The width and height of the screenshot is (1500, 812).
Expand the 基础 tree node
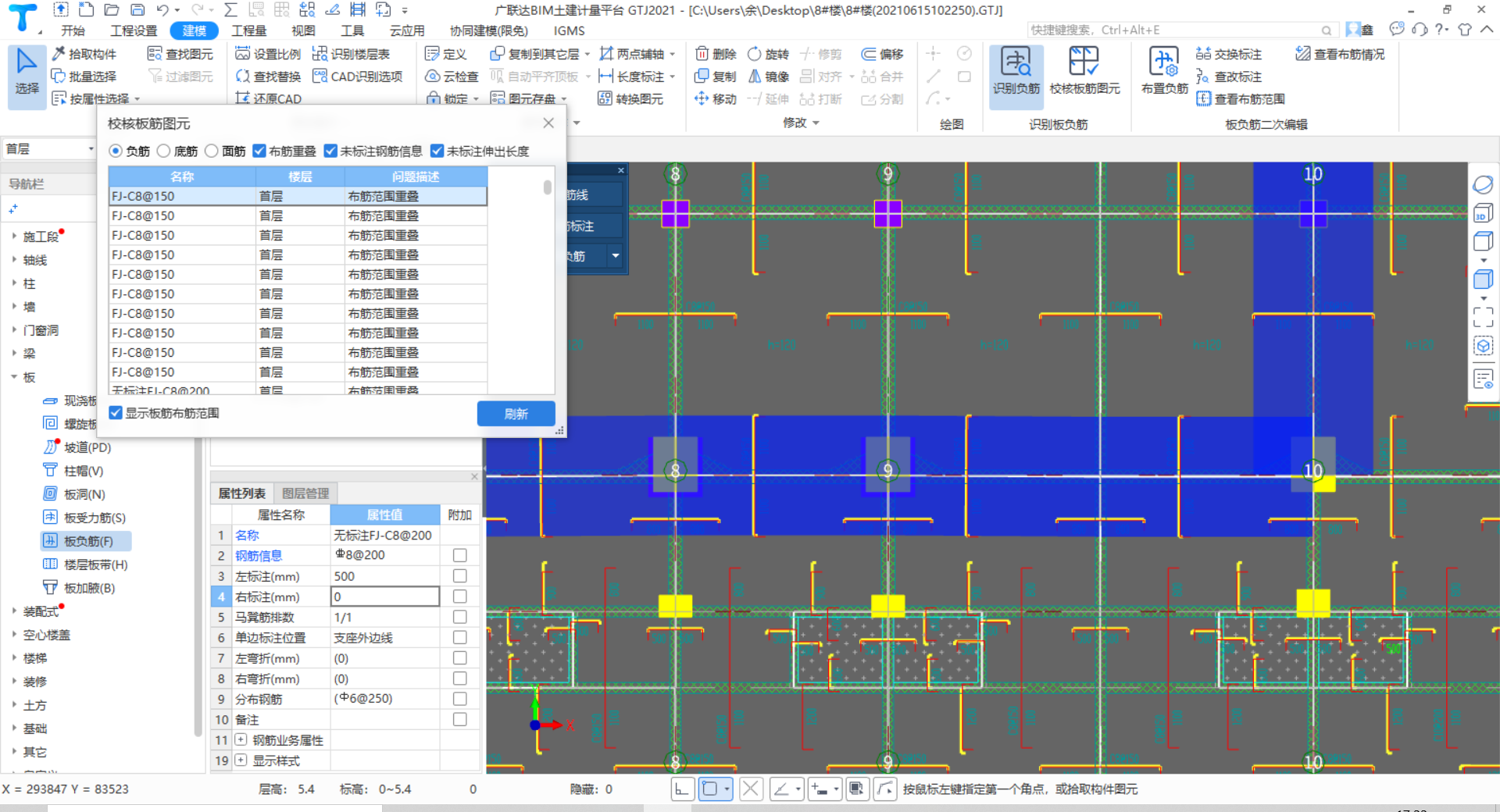14,728
